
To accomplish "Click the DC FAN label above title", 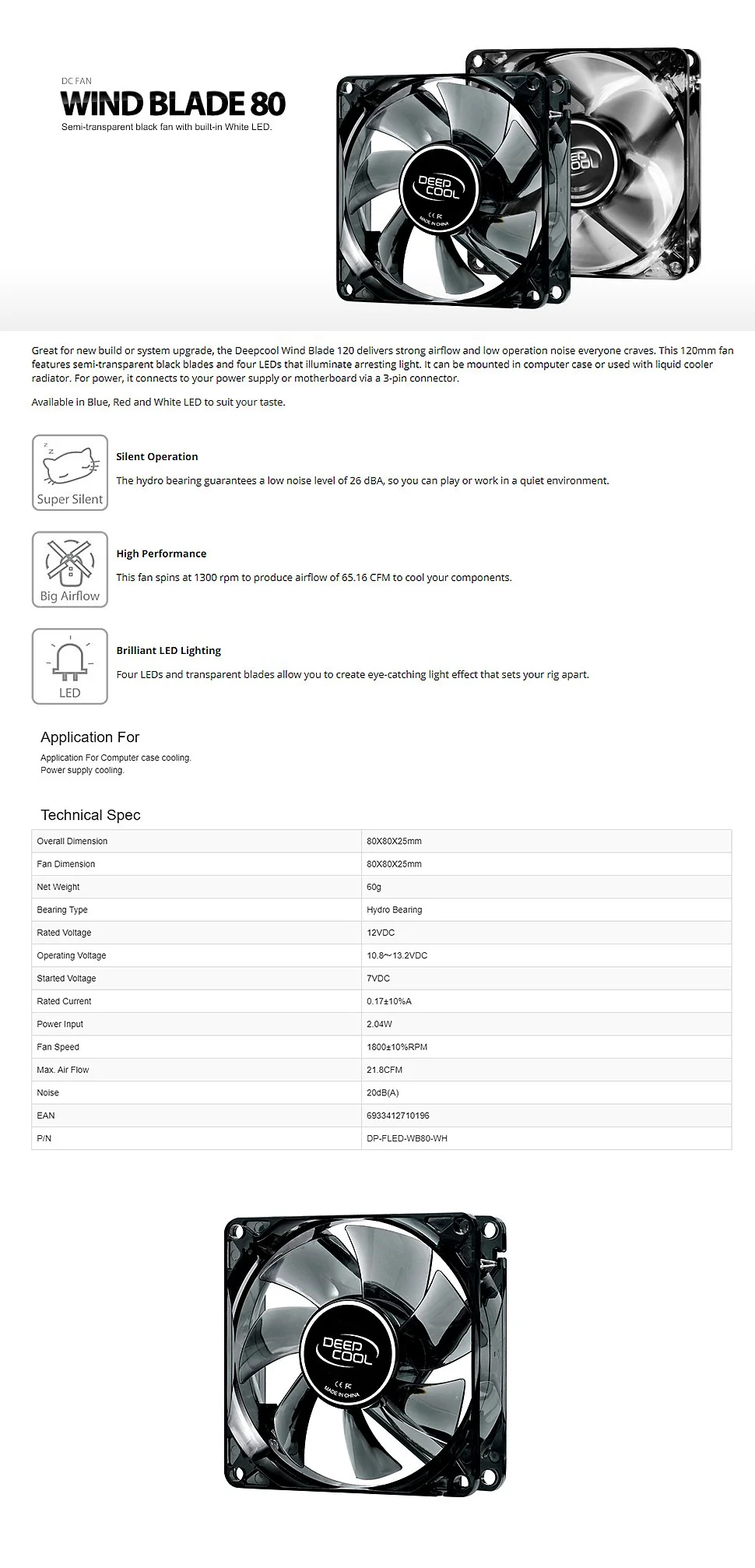I will coord(76,81).
